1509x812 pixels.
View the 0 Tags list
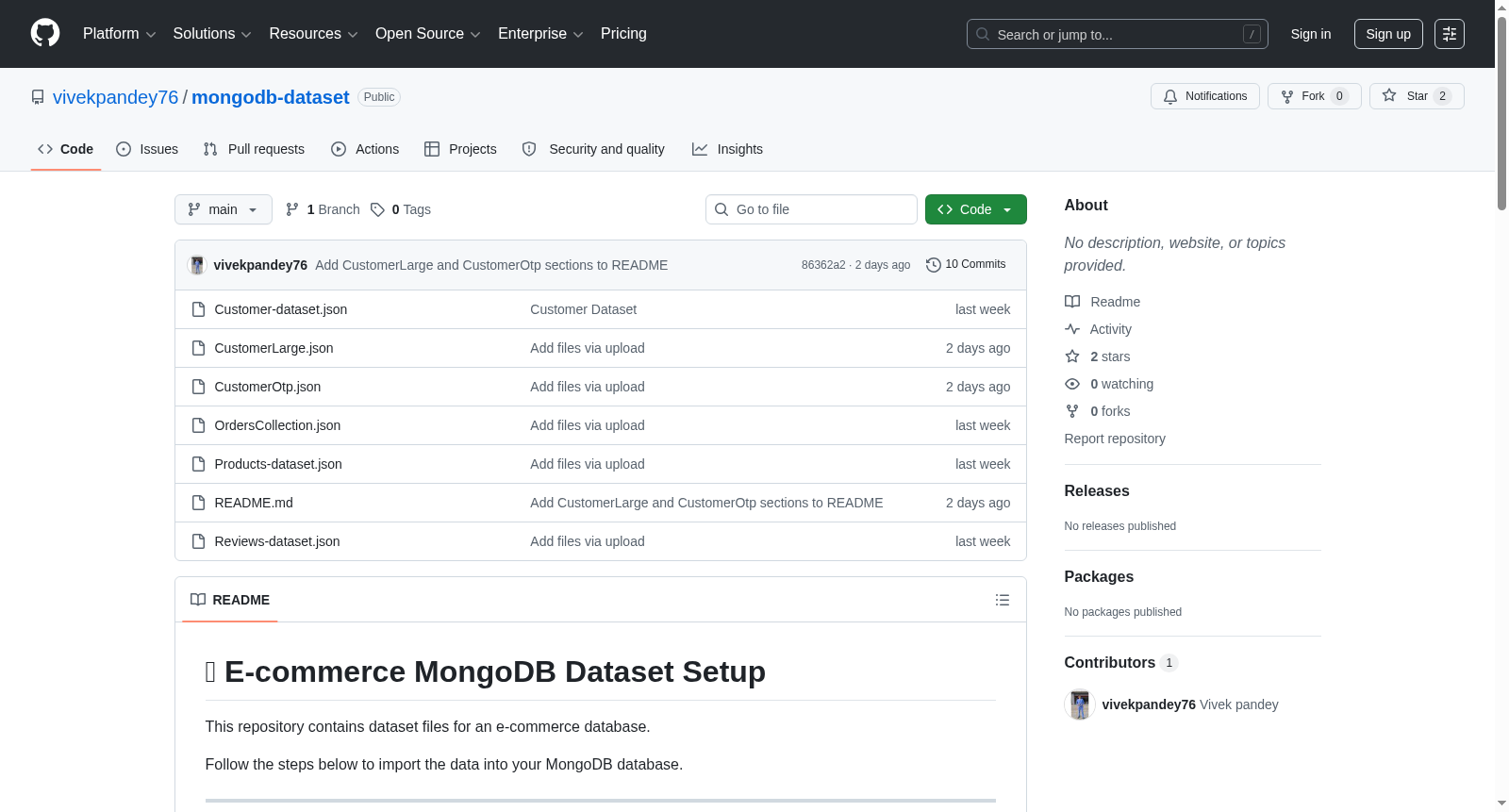[x=401, y=209]
